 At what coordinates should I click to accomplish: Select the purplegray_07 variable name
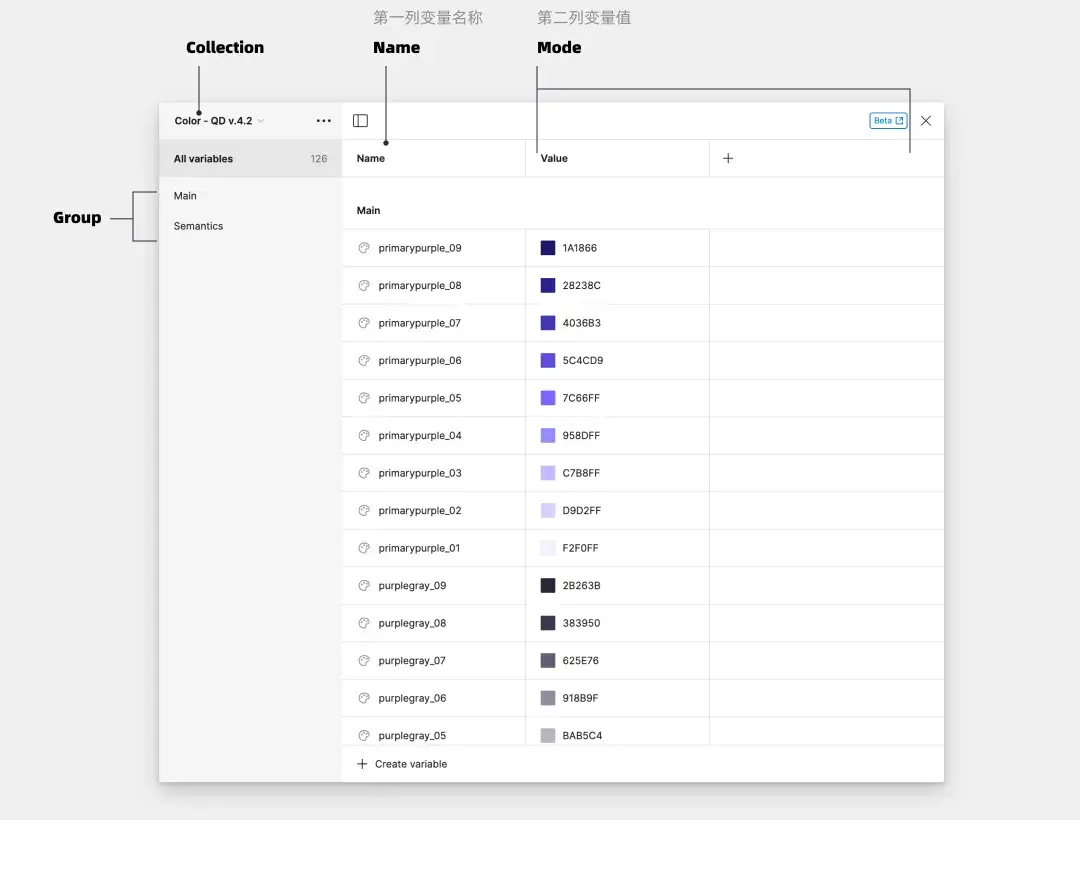click(412, 661)
